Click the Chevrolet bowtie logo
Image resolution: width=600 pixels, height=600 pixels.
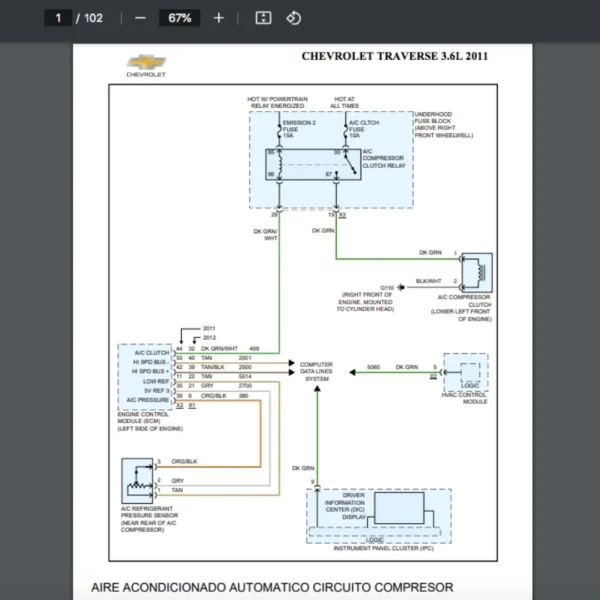pyautogui.click(x=146, y=63)
